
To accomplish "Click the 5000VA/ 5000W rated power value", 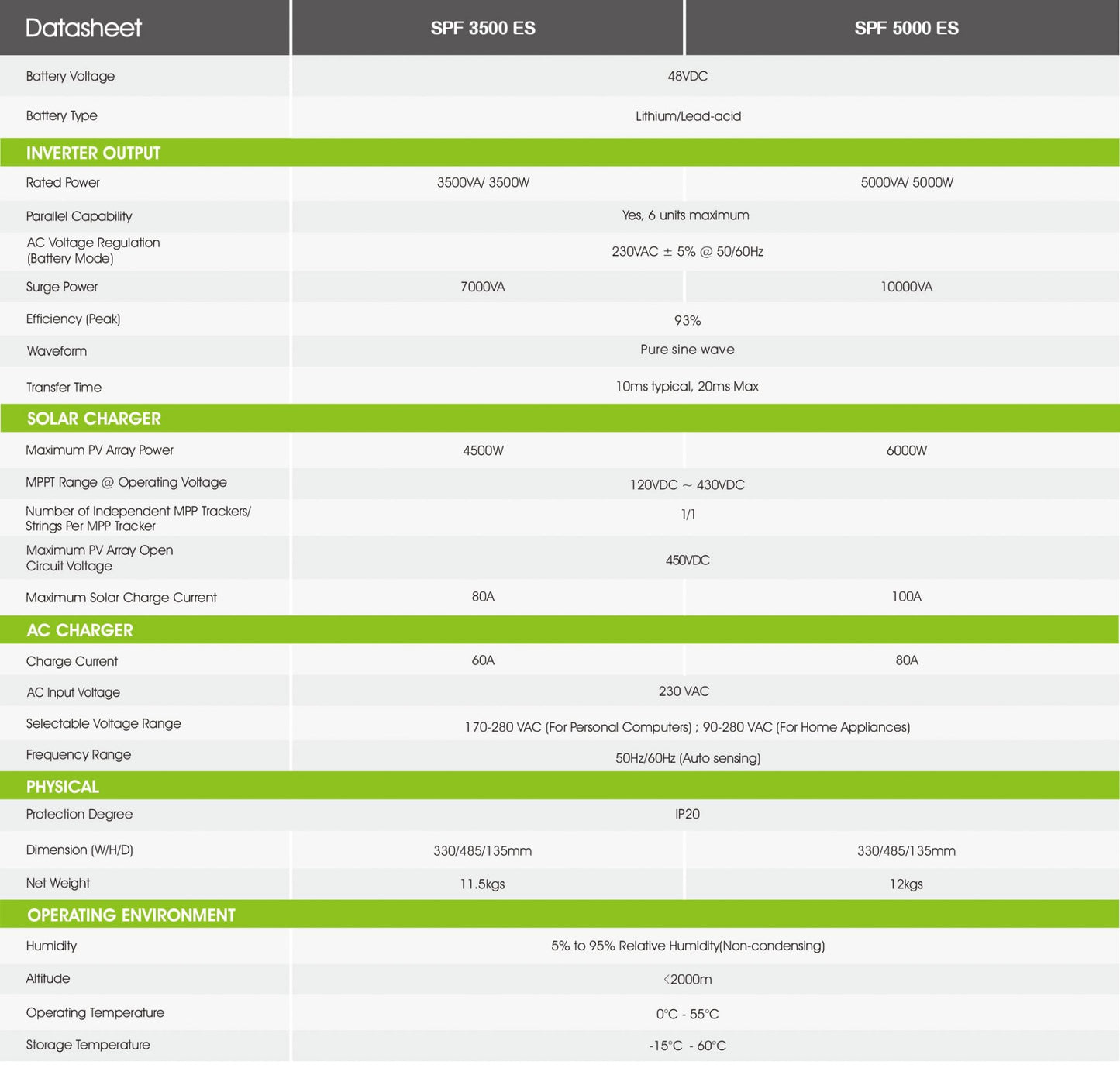I will point(906,183).
